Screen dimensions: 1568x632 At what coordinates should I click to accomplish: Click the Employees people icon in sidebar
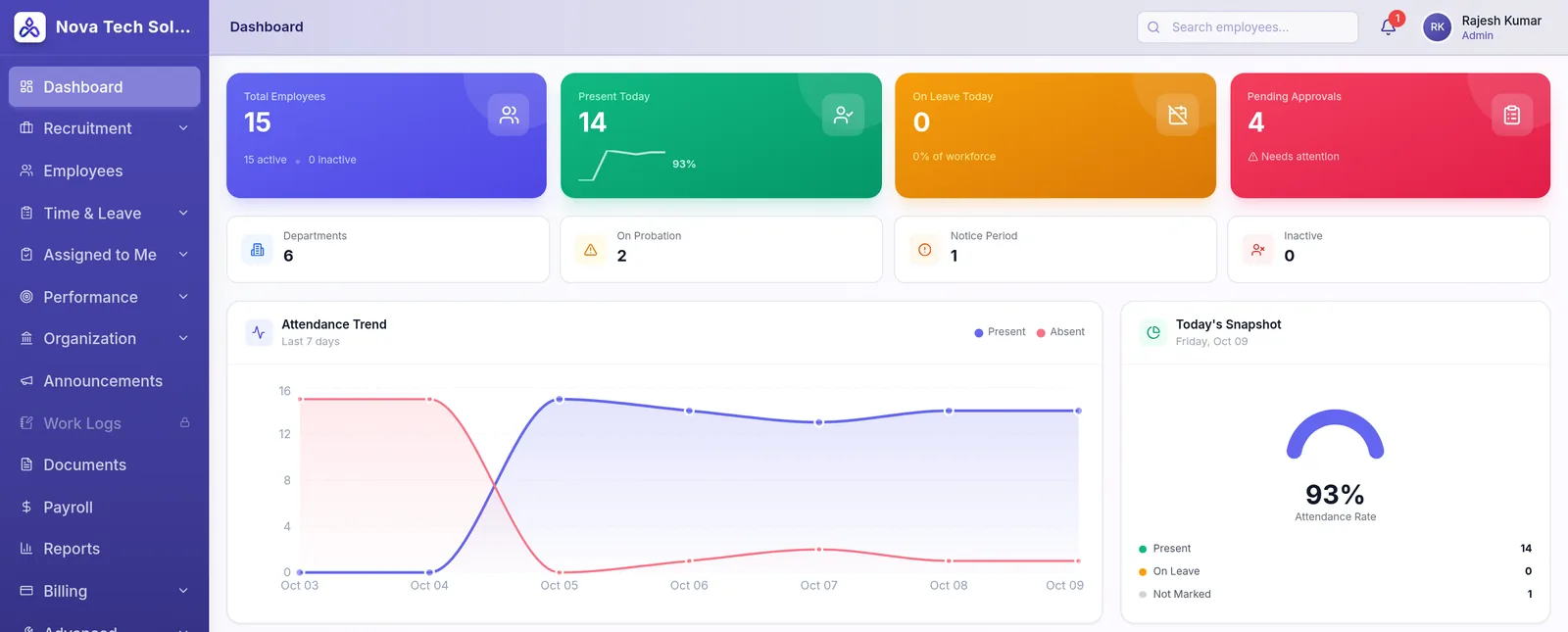(26, 170)
